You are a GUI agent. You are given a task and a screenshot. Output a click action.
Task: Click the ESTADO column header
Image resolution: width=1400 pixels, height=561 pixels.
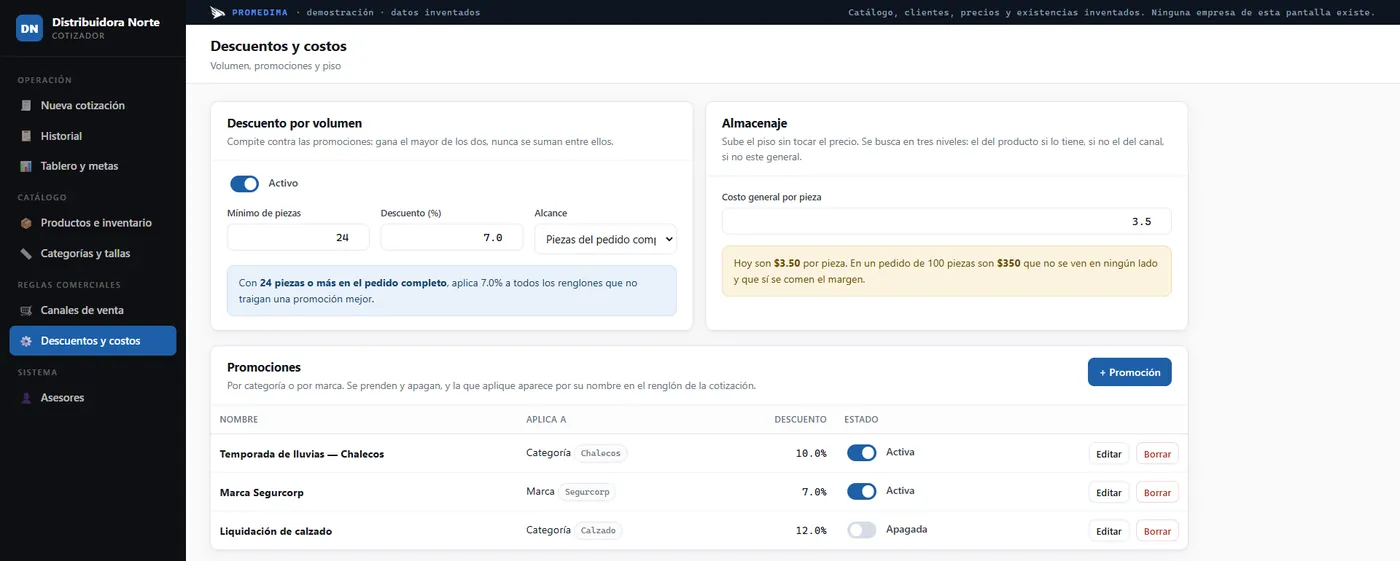tap(861, 420)
